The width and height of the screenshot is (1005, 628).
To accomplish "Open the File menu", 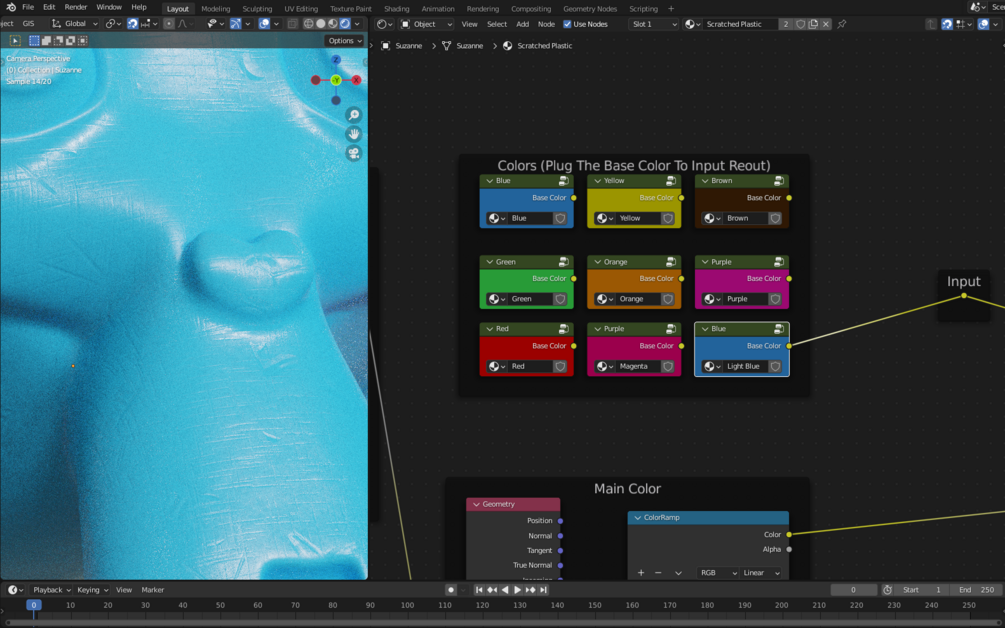I will pos(28,7).
